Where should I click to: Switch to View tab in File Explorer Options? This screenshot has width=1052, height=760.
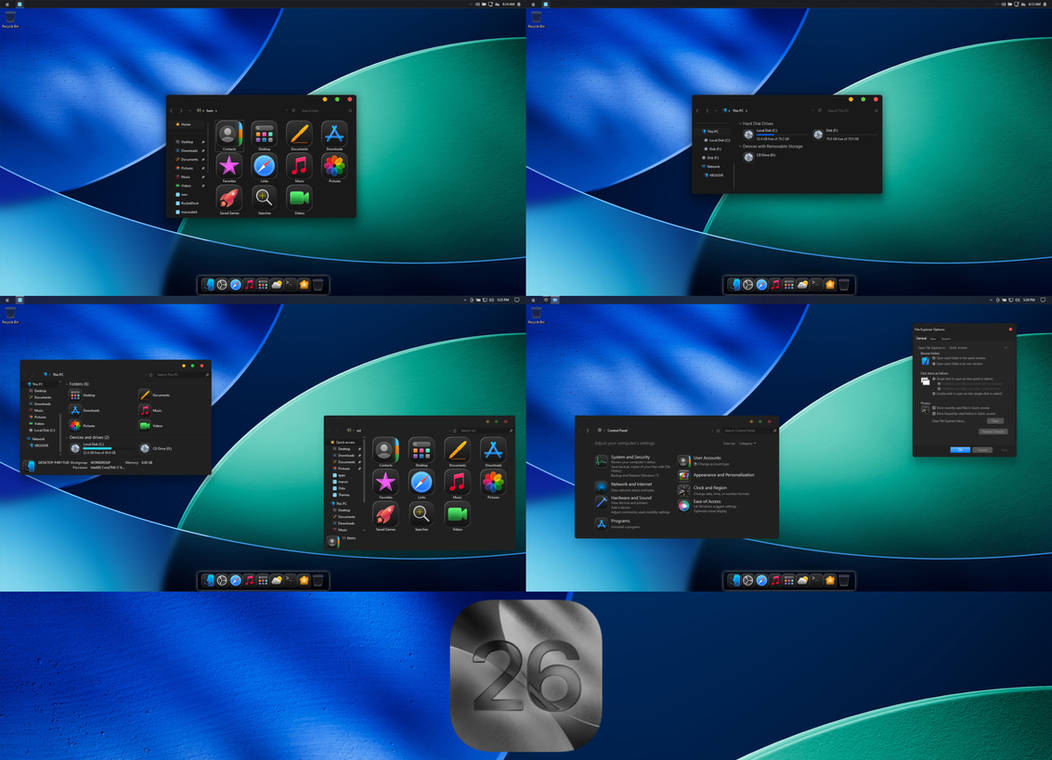coord(933,339)
